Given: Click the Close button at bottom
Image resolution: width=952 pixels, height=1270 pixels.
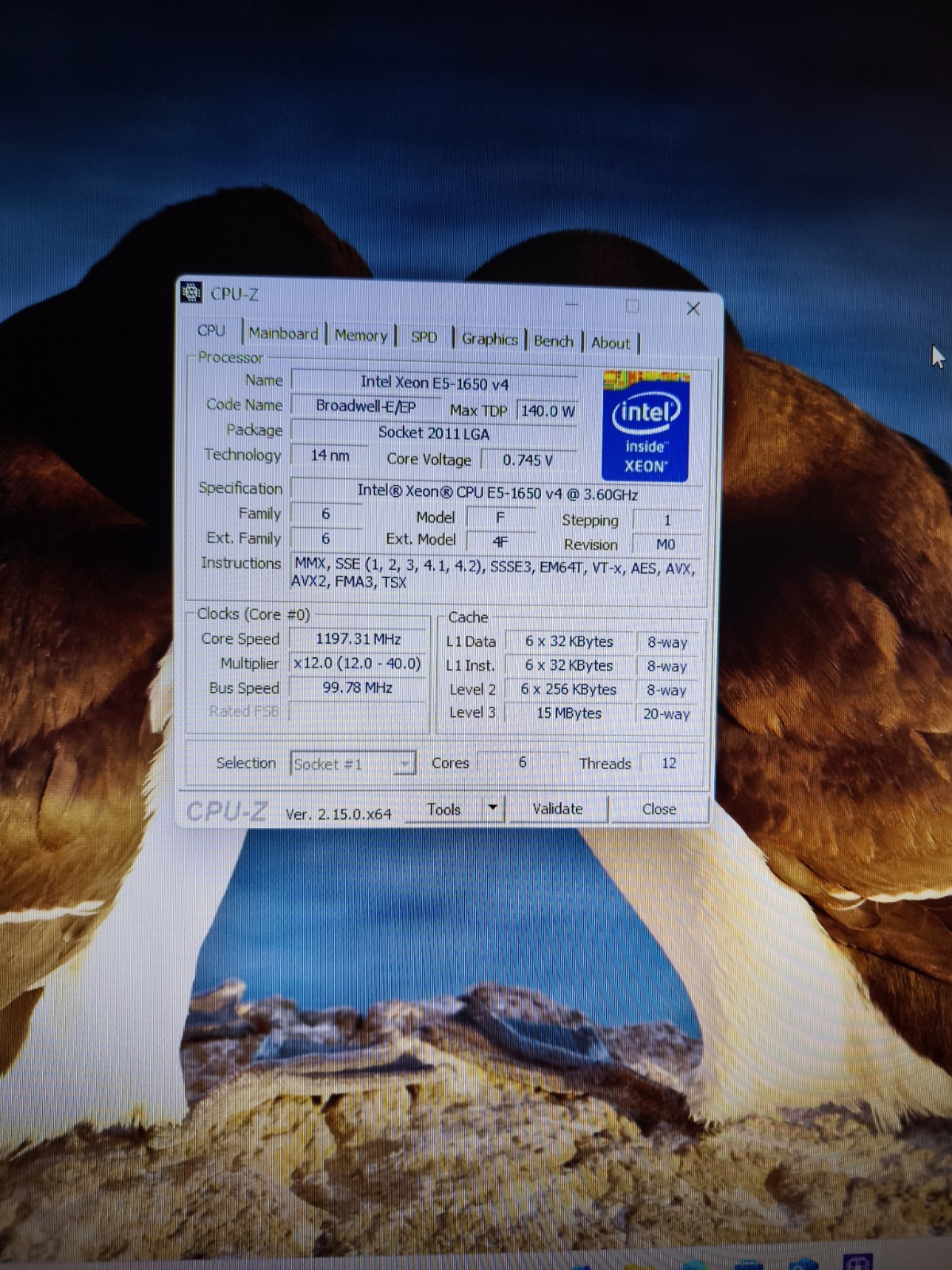Looking at the screenshot, I should coord(658,809).
